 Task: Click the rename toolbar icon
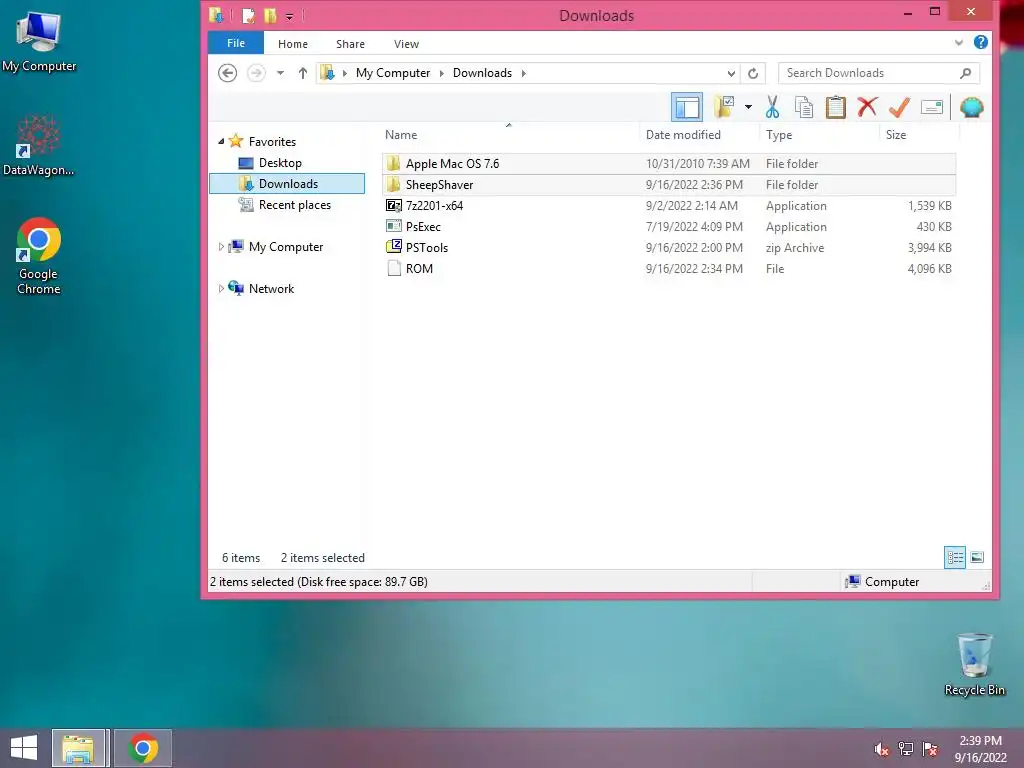coord(932,107)
